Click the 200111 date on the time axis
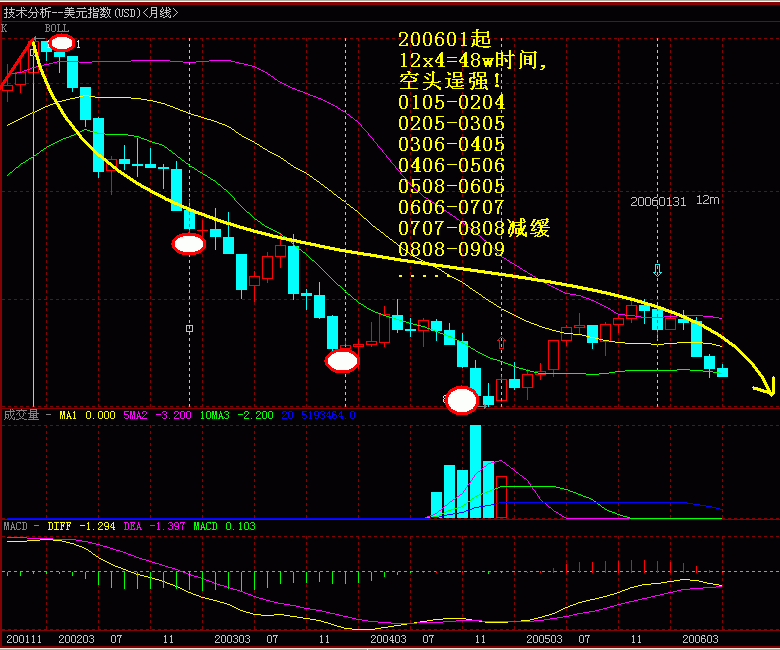Image resolution: width=780 pixels, height=650 pixels. [x=23, y=638]
